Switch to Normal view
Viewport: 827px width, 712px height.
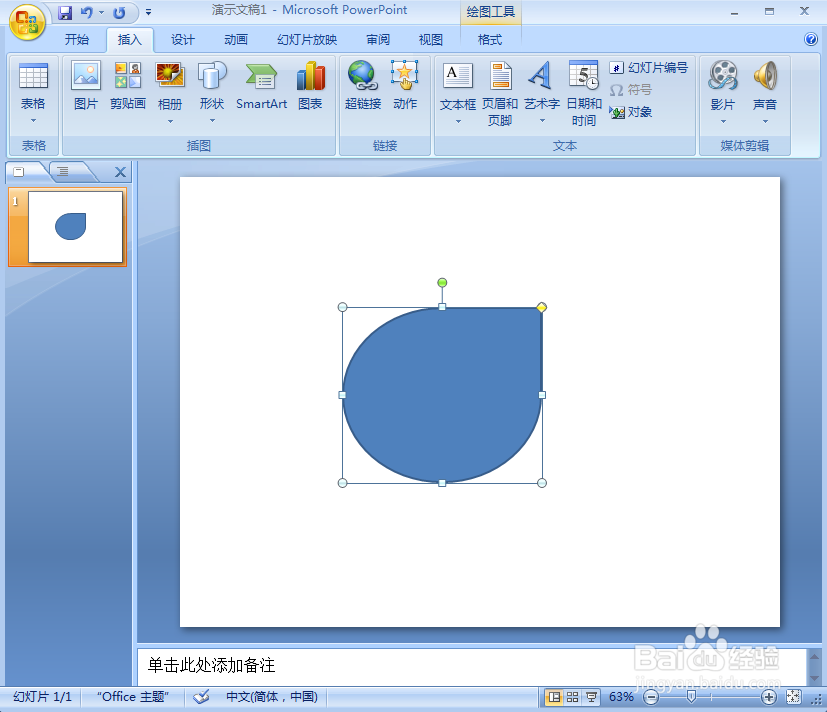click(x=554, y=697)
